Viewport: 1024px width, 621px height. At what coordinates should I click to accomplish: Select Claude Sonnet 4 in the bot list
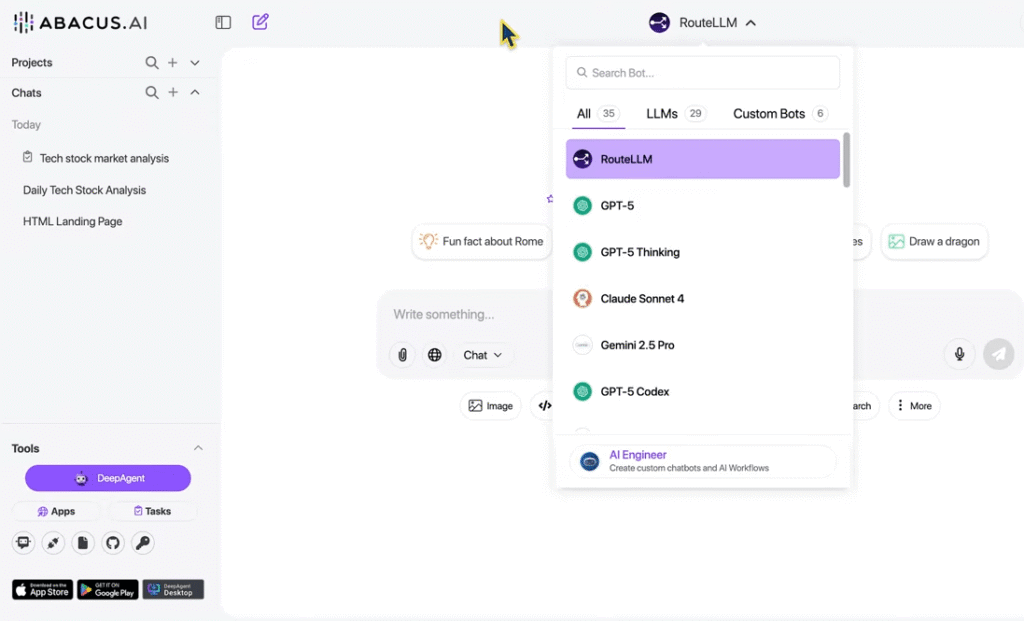pyautogui.click(x=703, y=298)
